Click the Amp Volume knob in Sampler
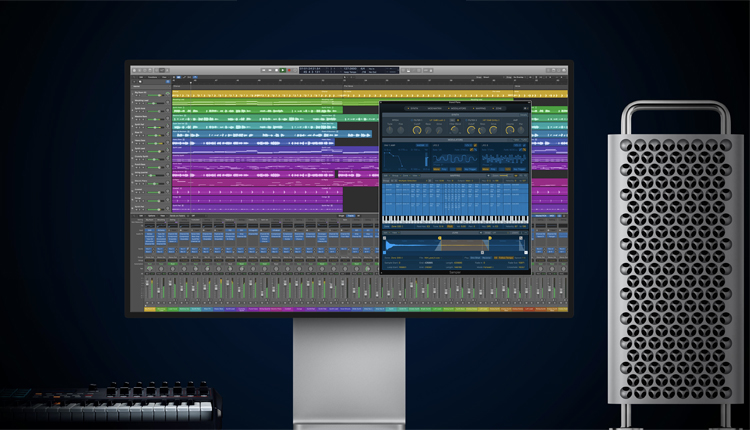This screenshot has width=750, height=430. pos(510,130)
